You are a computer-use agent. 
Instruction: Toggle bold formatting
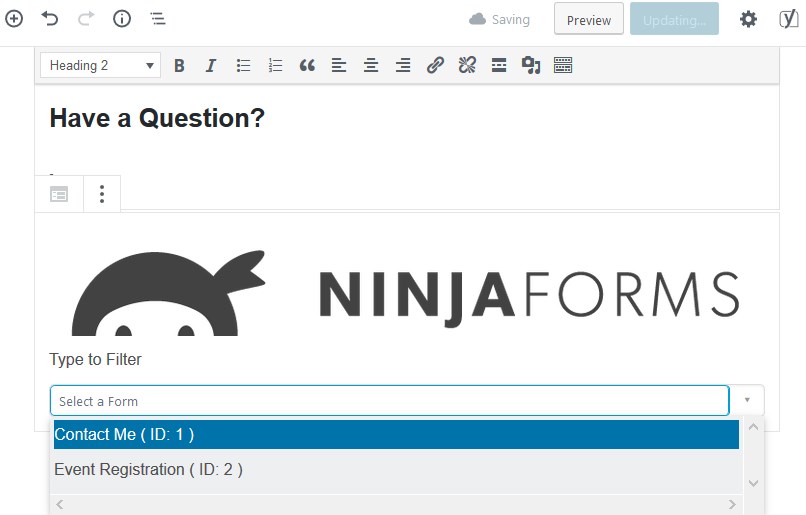click(179, 65)
